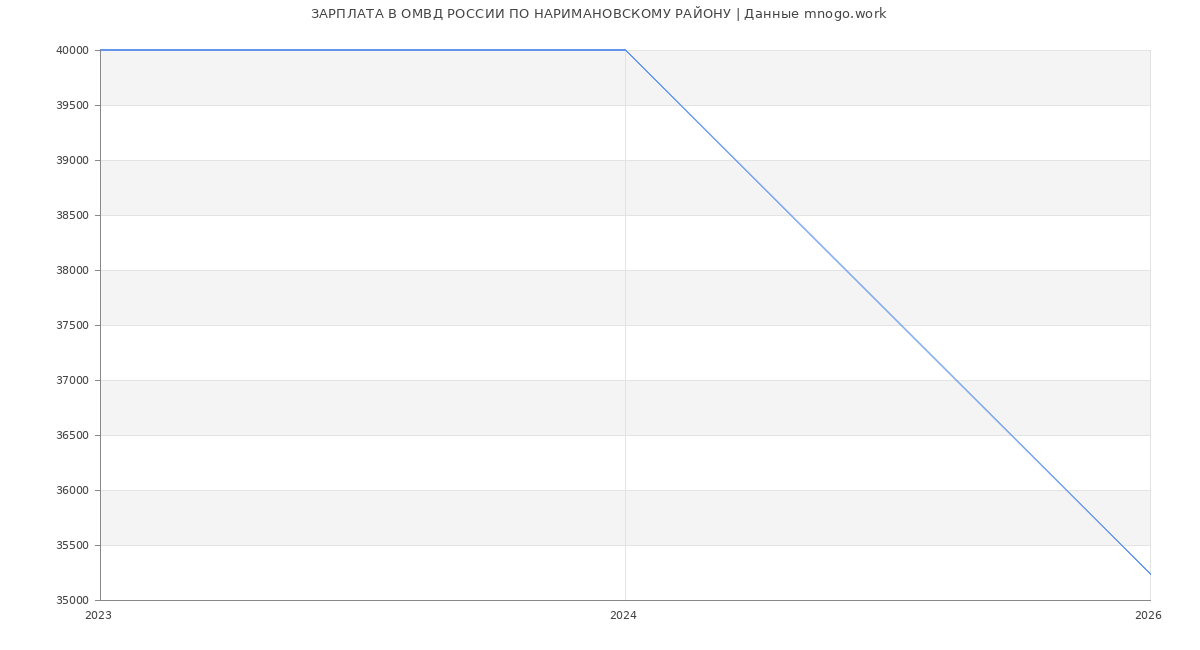This screenshot has height=650, width=1200.
Task: Click the 39000 y-axis label
Action: tap(74, 161)
